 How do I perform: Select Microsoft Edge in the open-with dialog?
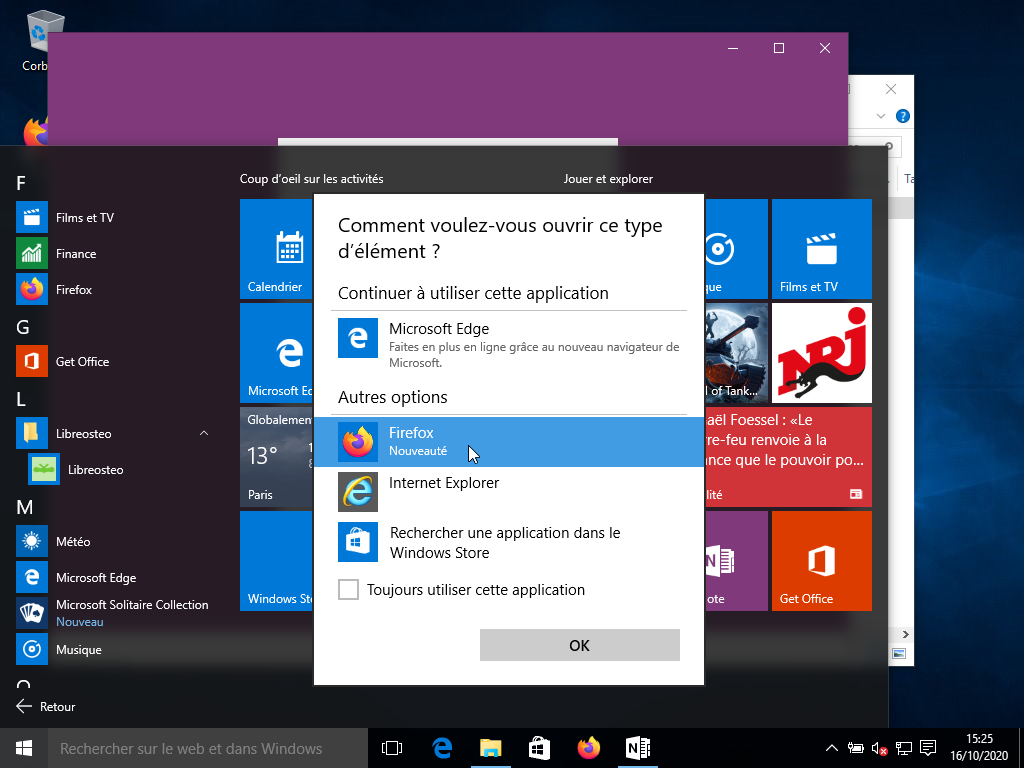click(509, 344)
